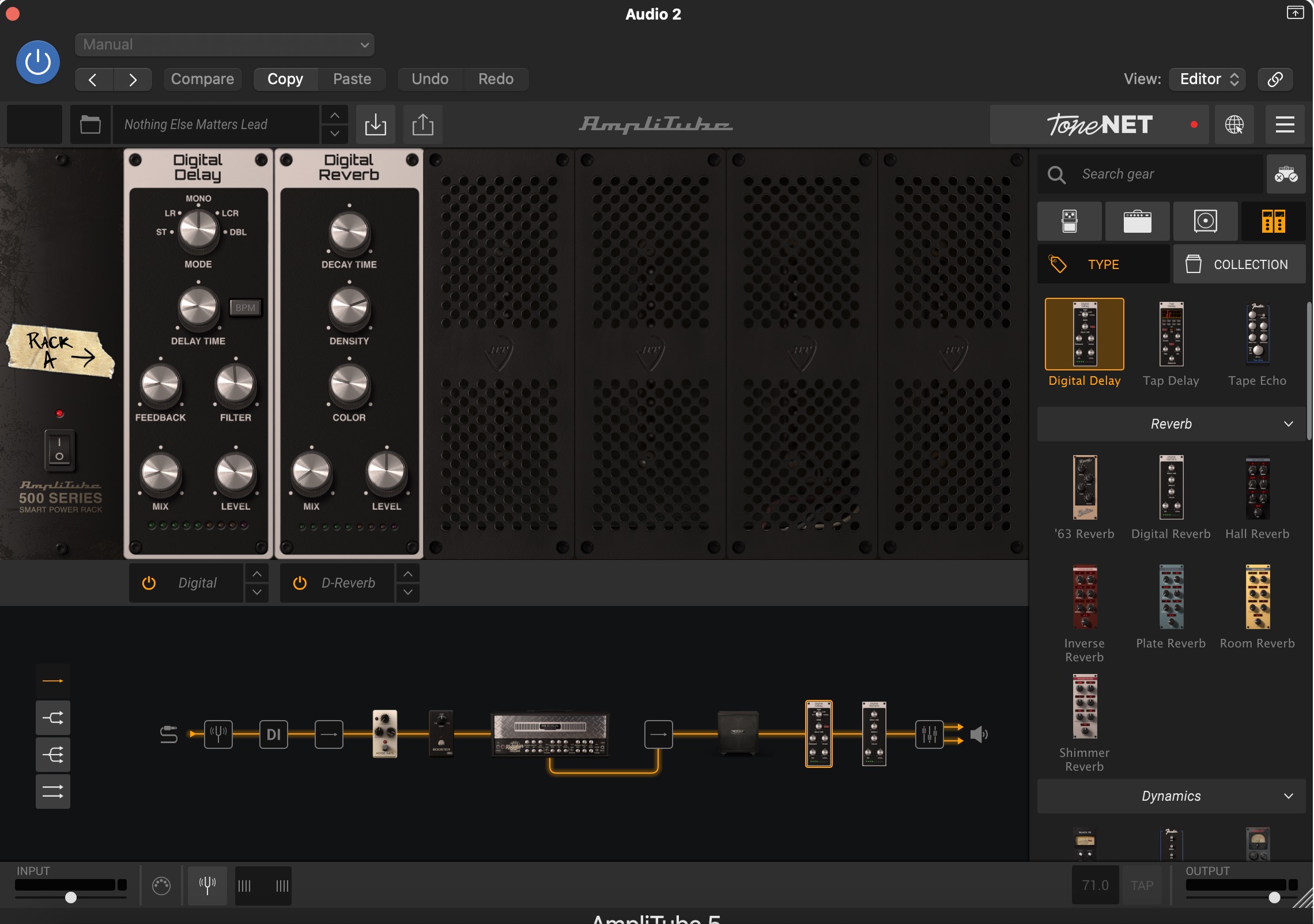Screen dimensions: 1314x924
Task: Select the Hall Reverb gear thumbnail
Action: pos(1258,488)
